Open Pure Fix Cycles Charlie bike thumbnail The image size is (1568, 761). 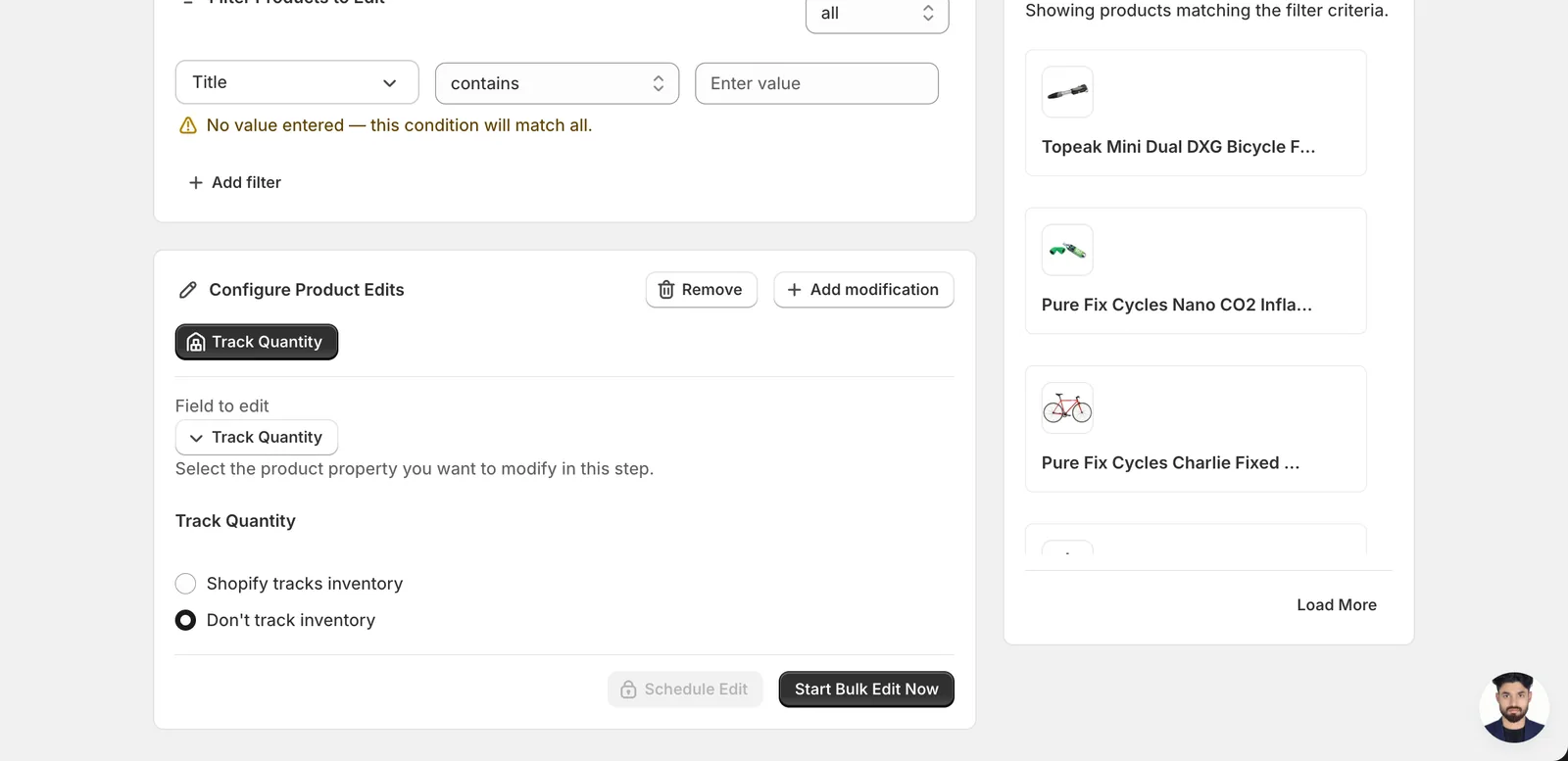click(1067, 407)
